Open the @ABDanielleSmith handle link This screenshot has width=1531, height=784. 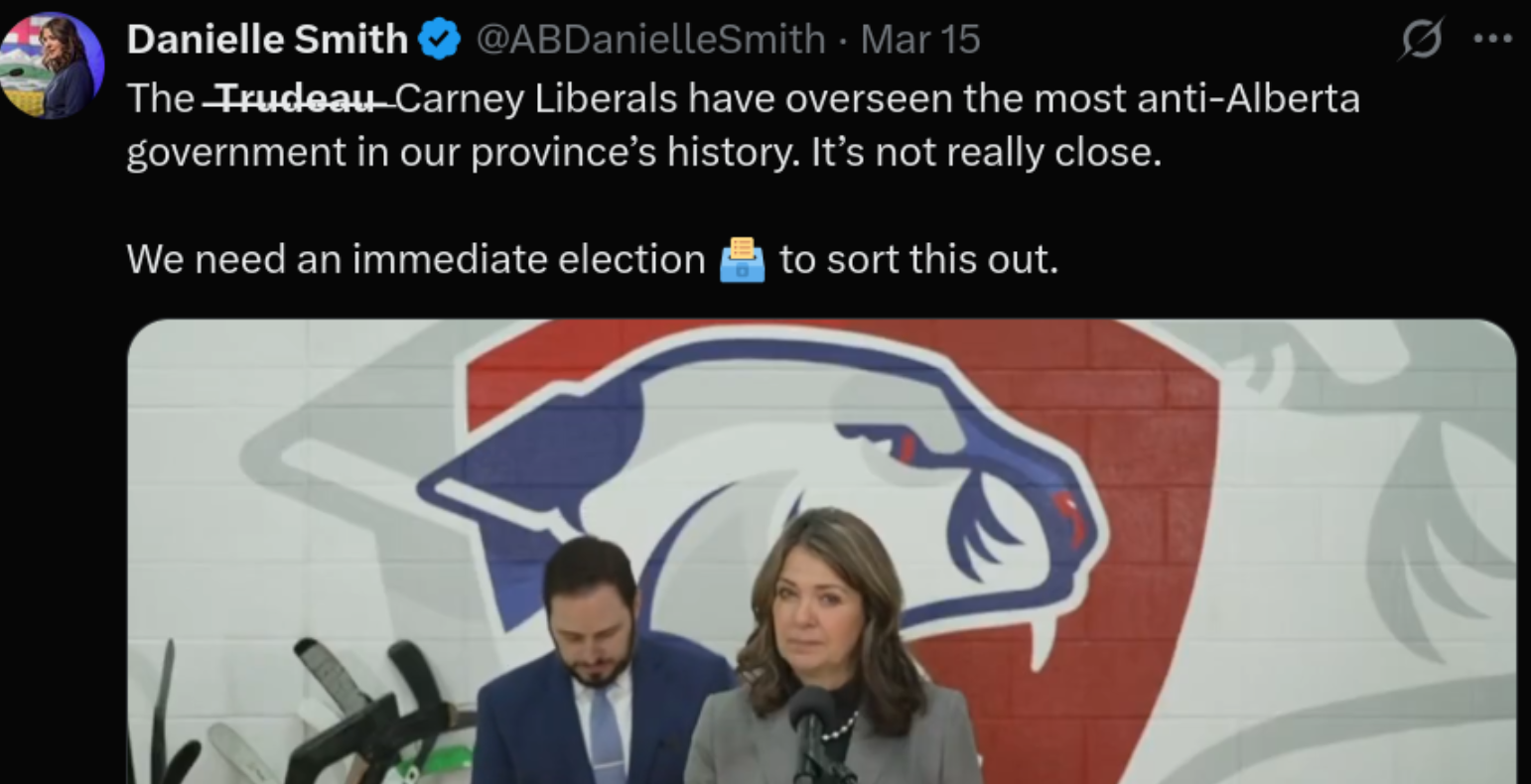[650, 40]
